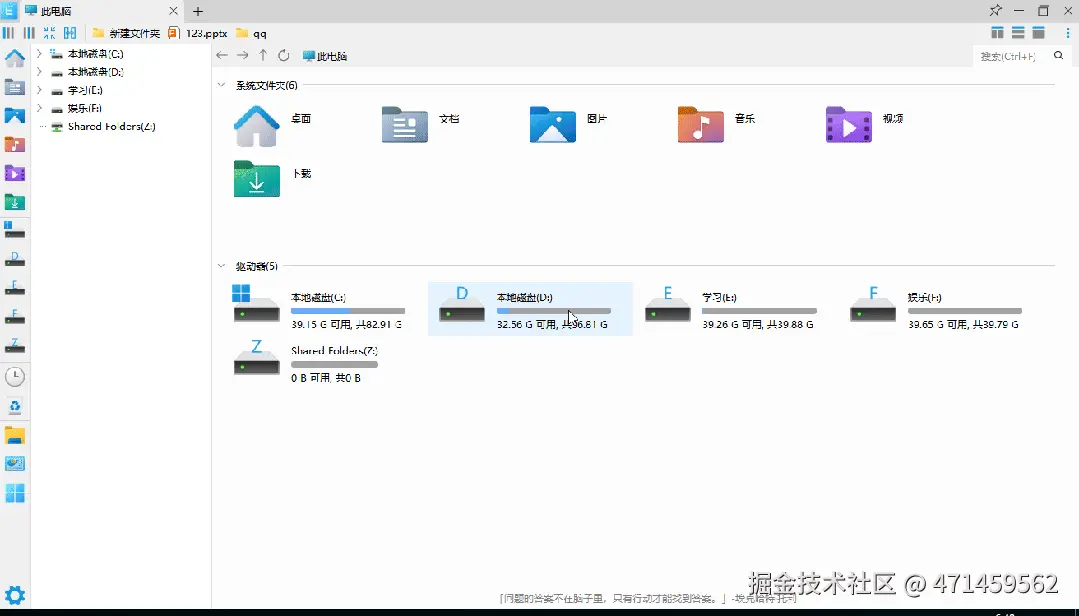Click the collapse-arrows icon in the toolbar
The width and height of the screenshot is (1079, 616).
point(50,33)
